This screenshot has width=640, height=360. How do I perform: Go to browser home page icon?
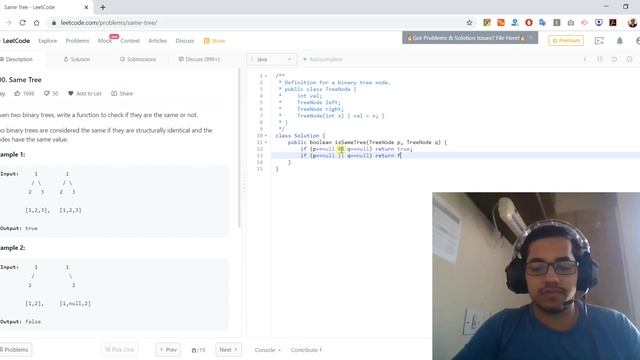(x=37, y=23)
